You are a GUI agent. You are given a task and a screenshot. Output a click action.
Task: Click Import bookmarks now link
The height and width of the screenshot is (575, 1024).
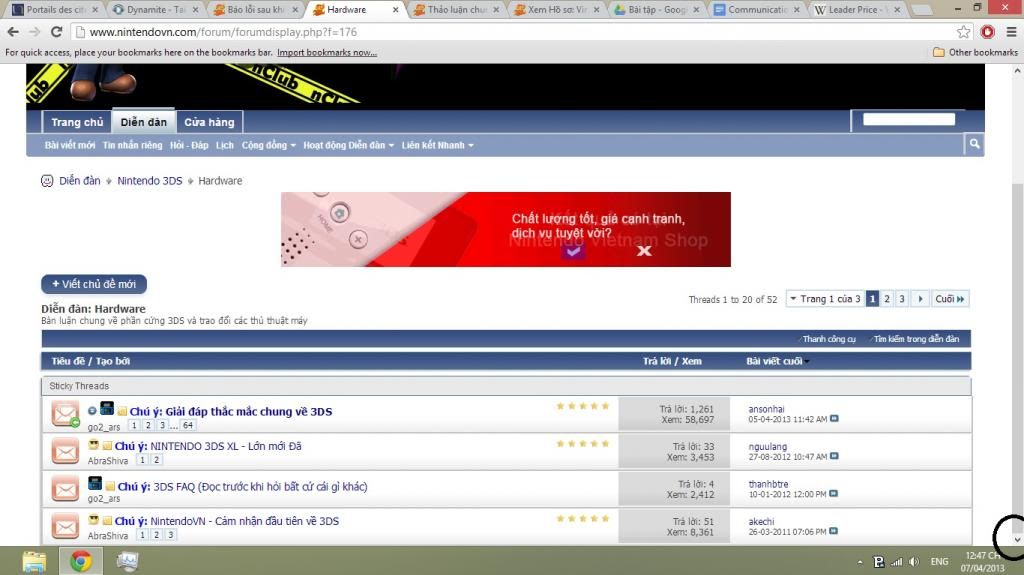coord(327,52)
